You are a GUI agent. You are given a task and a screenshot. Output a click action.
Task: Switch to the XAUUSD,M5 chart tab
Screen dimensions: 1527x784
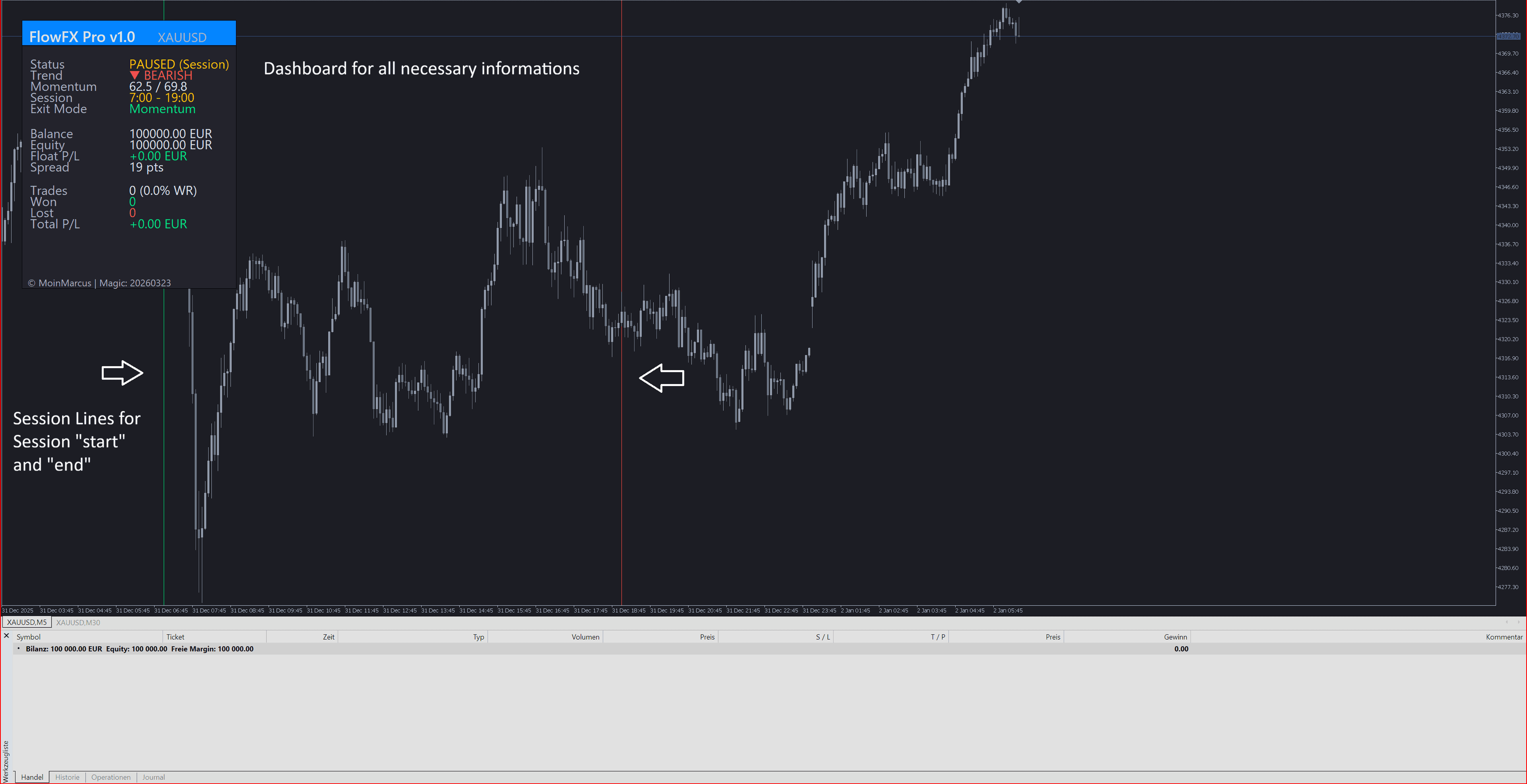point(27,622)
